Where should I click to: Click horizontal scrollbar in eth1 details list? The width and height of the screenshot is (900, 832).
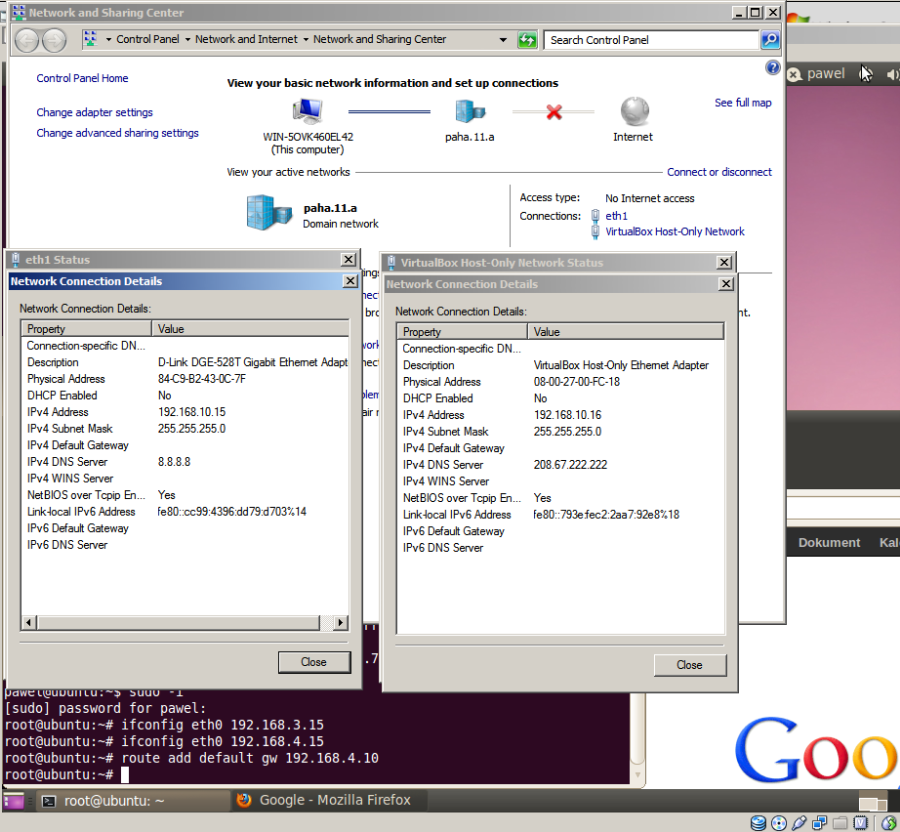185,623
